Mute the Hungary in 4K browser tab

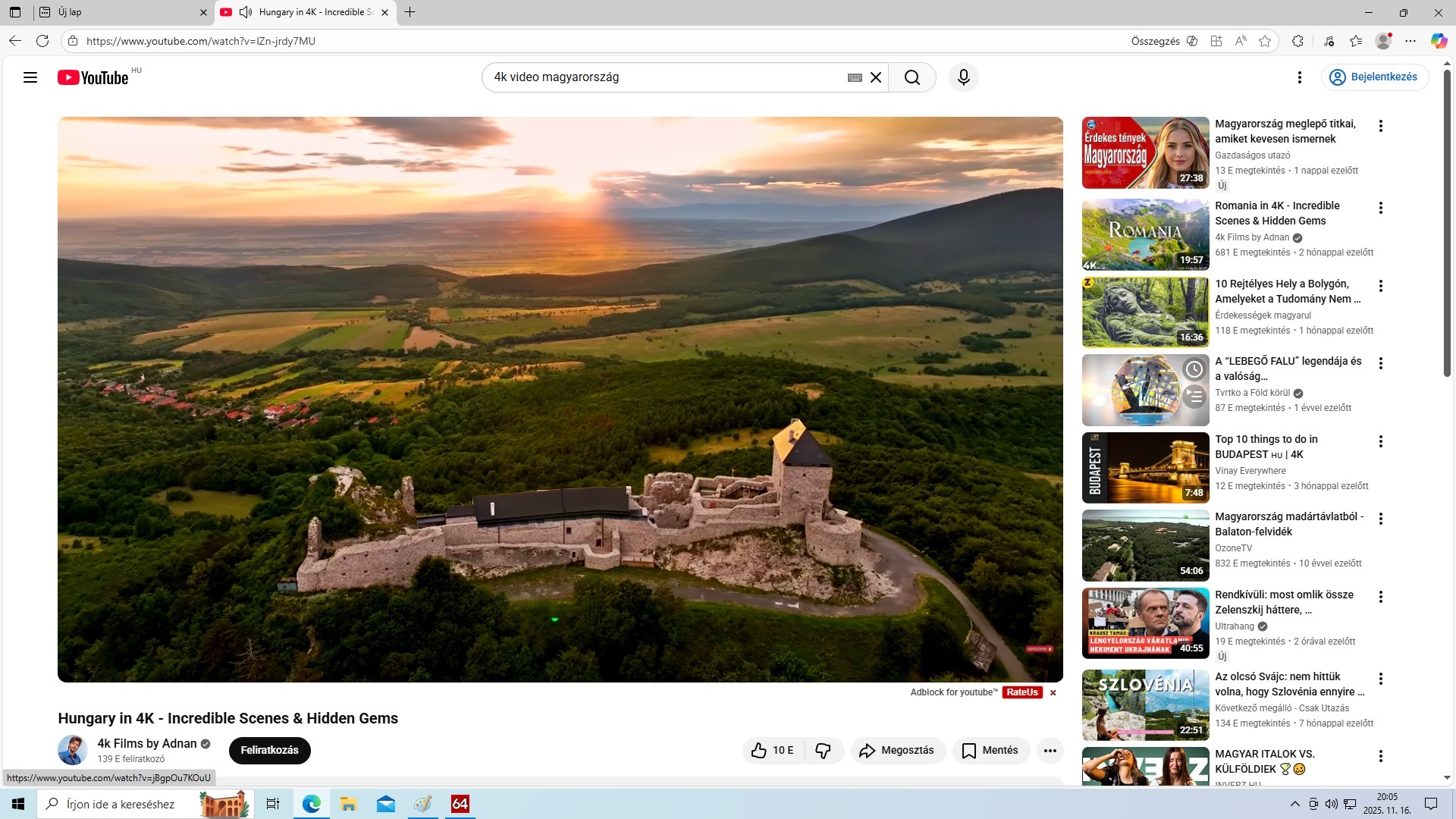246,12
